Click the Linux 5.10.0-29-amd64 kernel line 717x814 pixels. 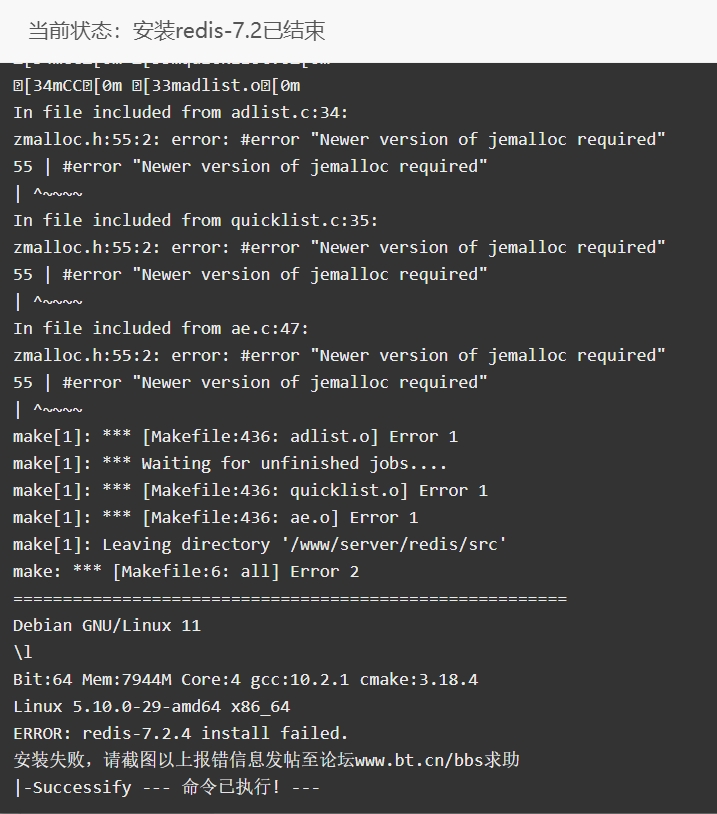coord(152,707)
